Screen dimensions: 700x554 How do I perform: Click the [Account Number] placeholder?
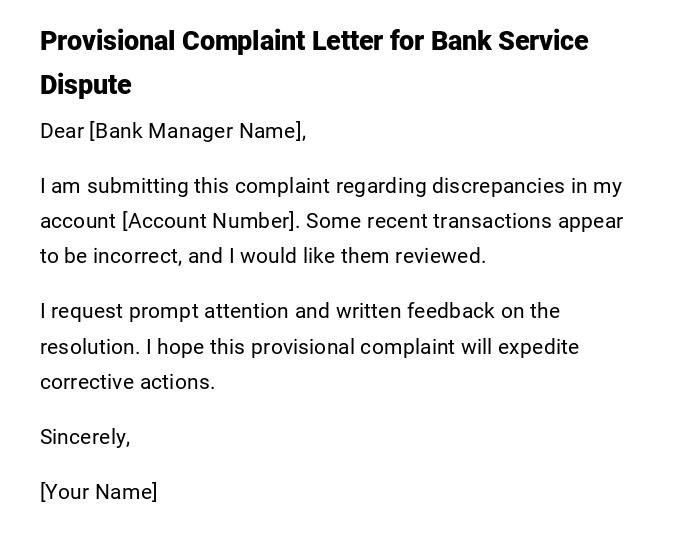click(x=210, y=221)
